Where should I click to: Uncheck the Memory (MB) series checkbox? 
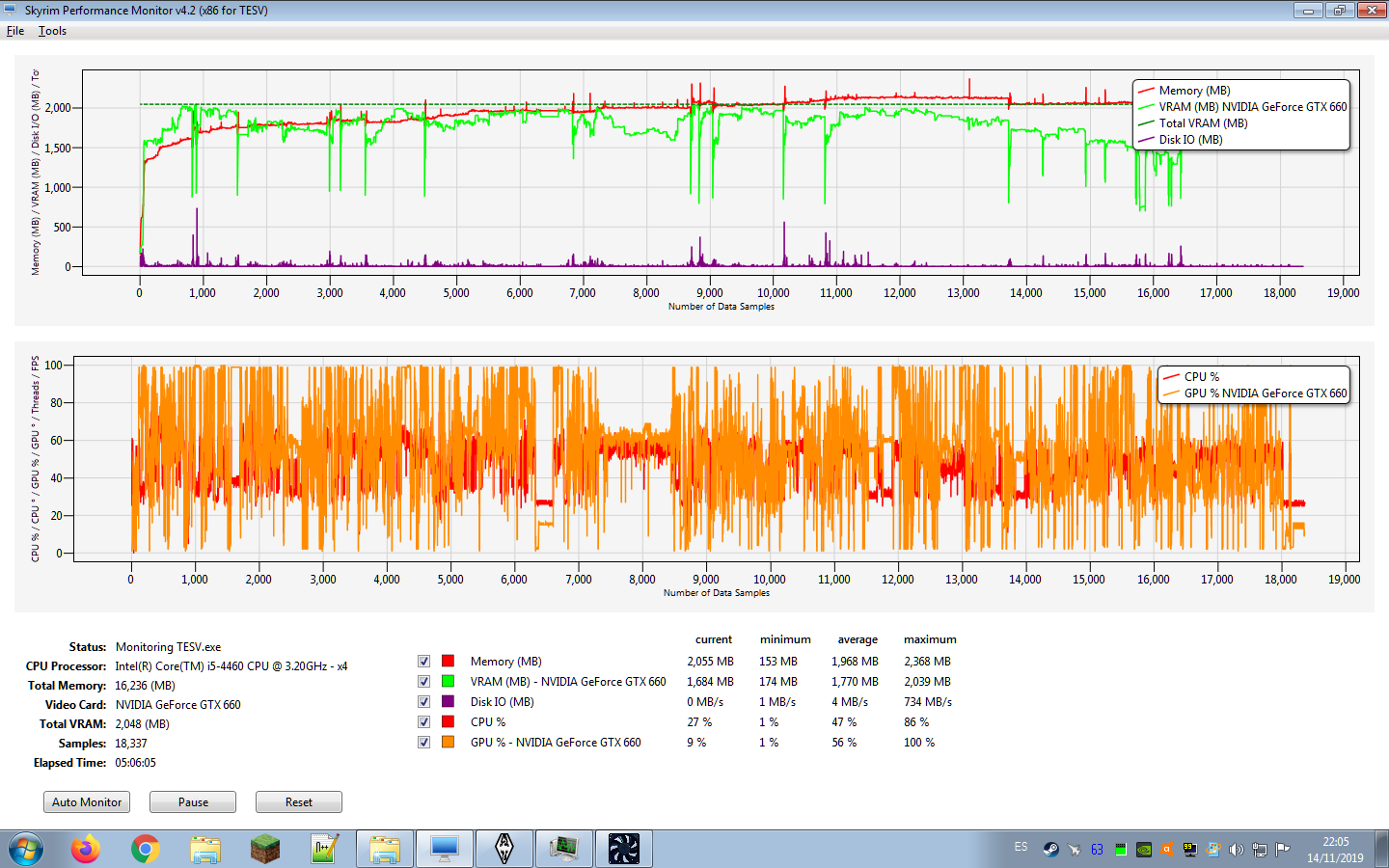click(x=423, y=662)
